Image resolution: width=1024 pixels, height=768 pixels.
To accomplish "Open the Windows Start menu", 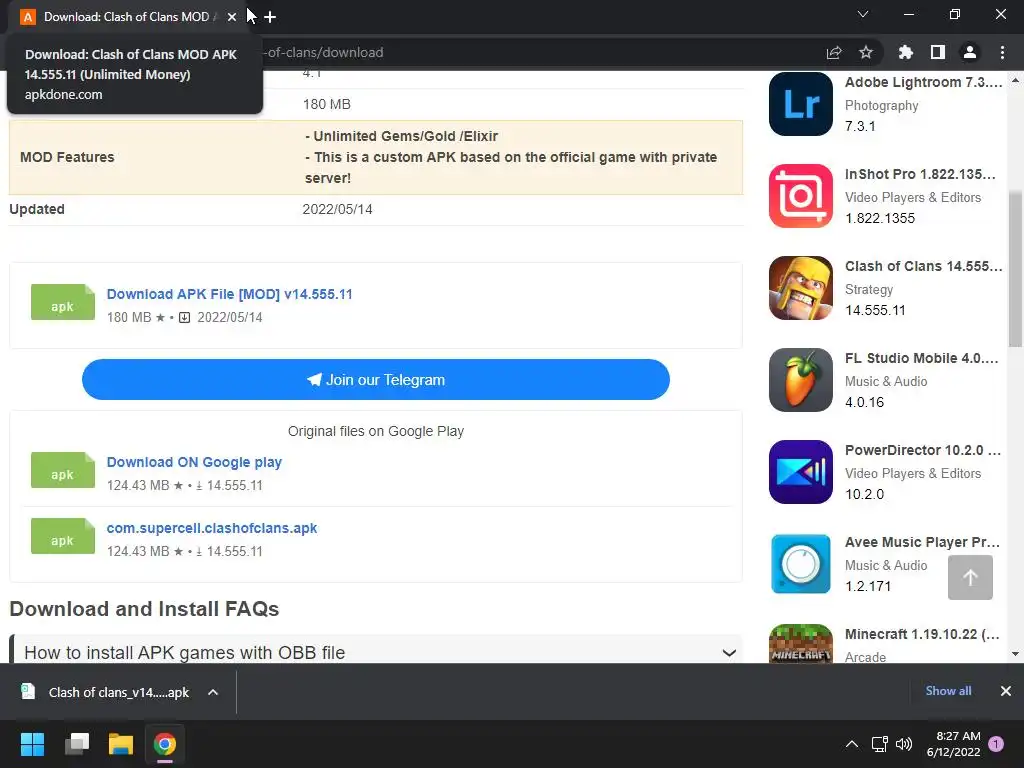I will point(32,744).
